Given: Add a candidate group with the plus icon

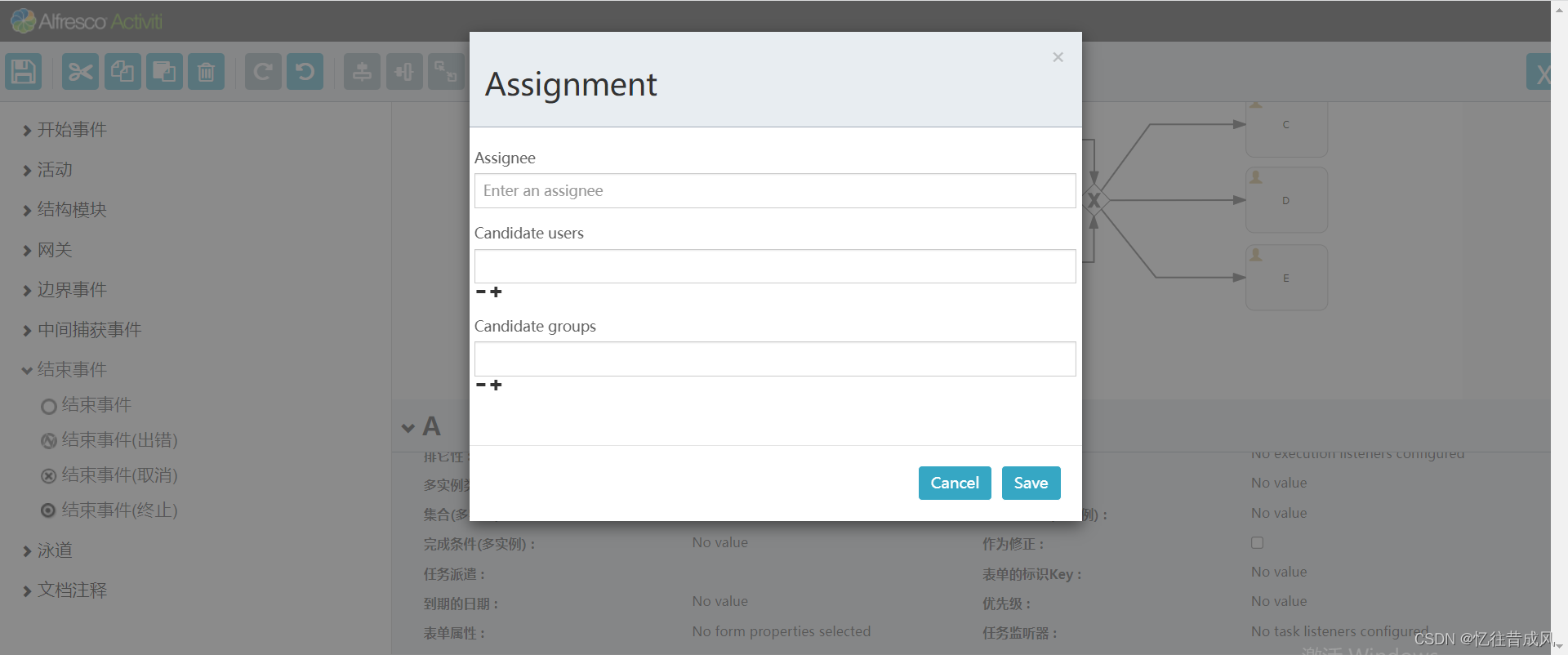Looking at the screenshot, I should click(496, 385).
